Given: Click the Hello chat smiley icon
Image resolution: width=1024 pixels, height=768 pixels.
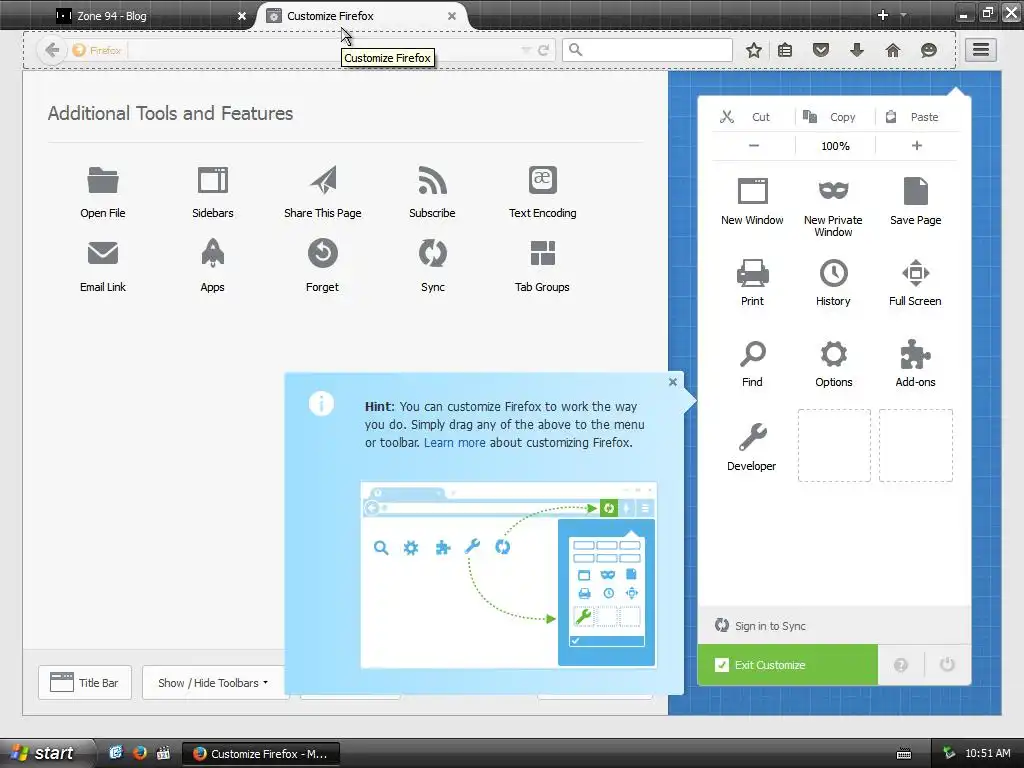Looking at the screenshot, I should tap(929, 50).
